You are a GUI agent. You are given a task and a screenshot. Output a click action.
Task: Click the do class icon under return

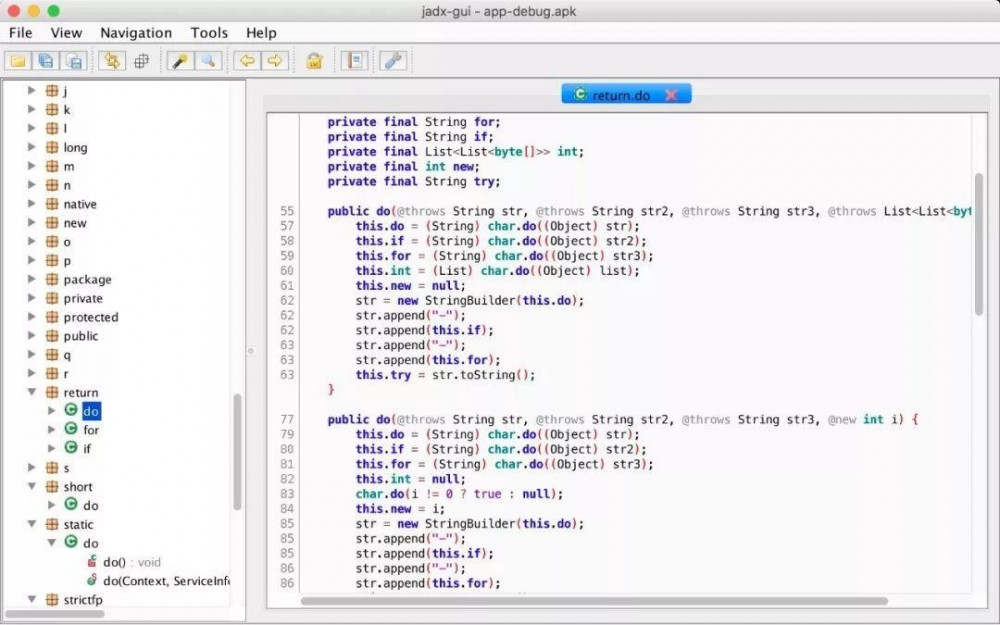coord(71,410)
